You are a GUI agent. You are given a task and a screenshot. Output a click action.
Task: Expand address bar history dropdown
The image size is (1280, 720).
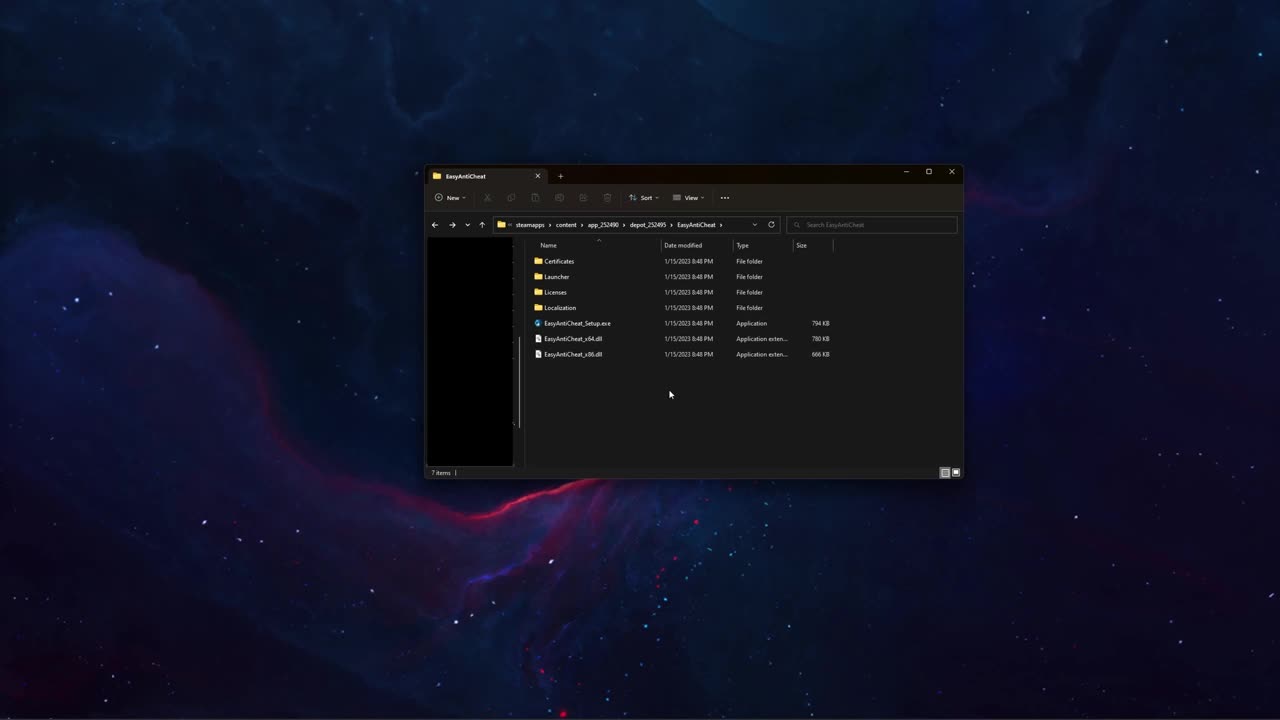pyautogui.click(x=754, y=225)
